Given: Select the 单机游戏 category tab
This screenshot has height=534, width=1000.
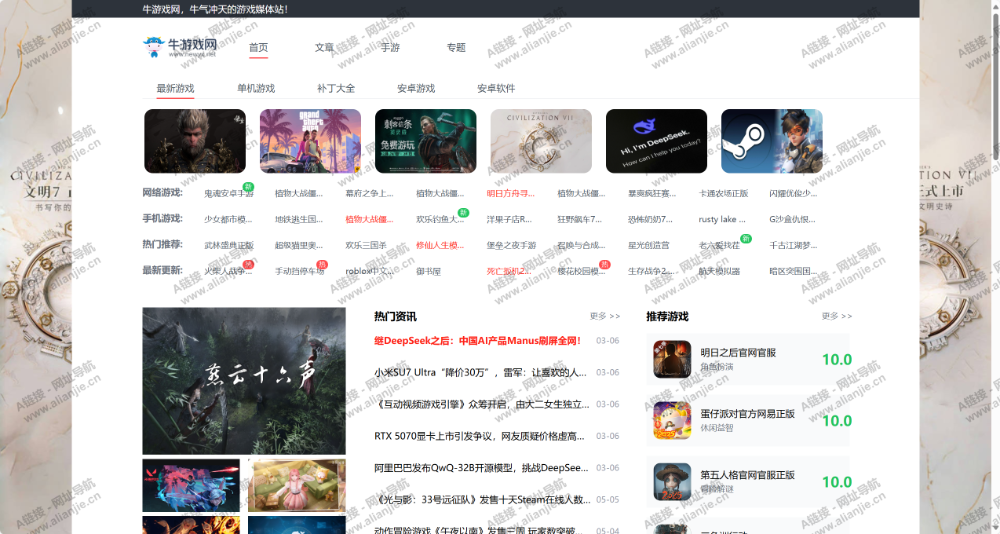Looking at the screenshot, I should [256, 88].
